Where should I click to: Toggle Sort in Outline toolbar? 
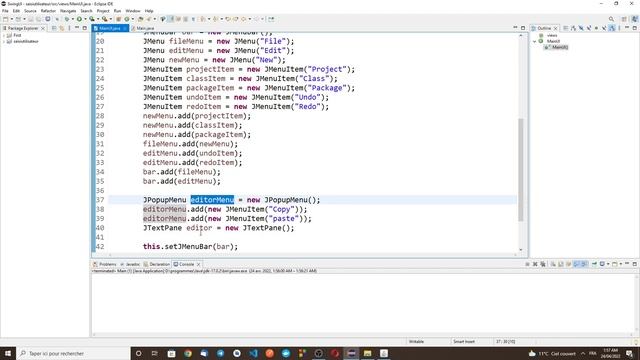coord(573,28)
